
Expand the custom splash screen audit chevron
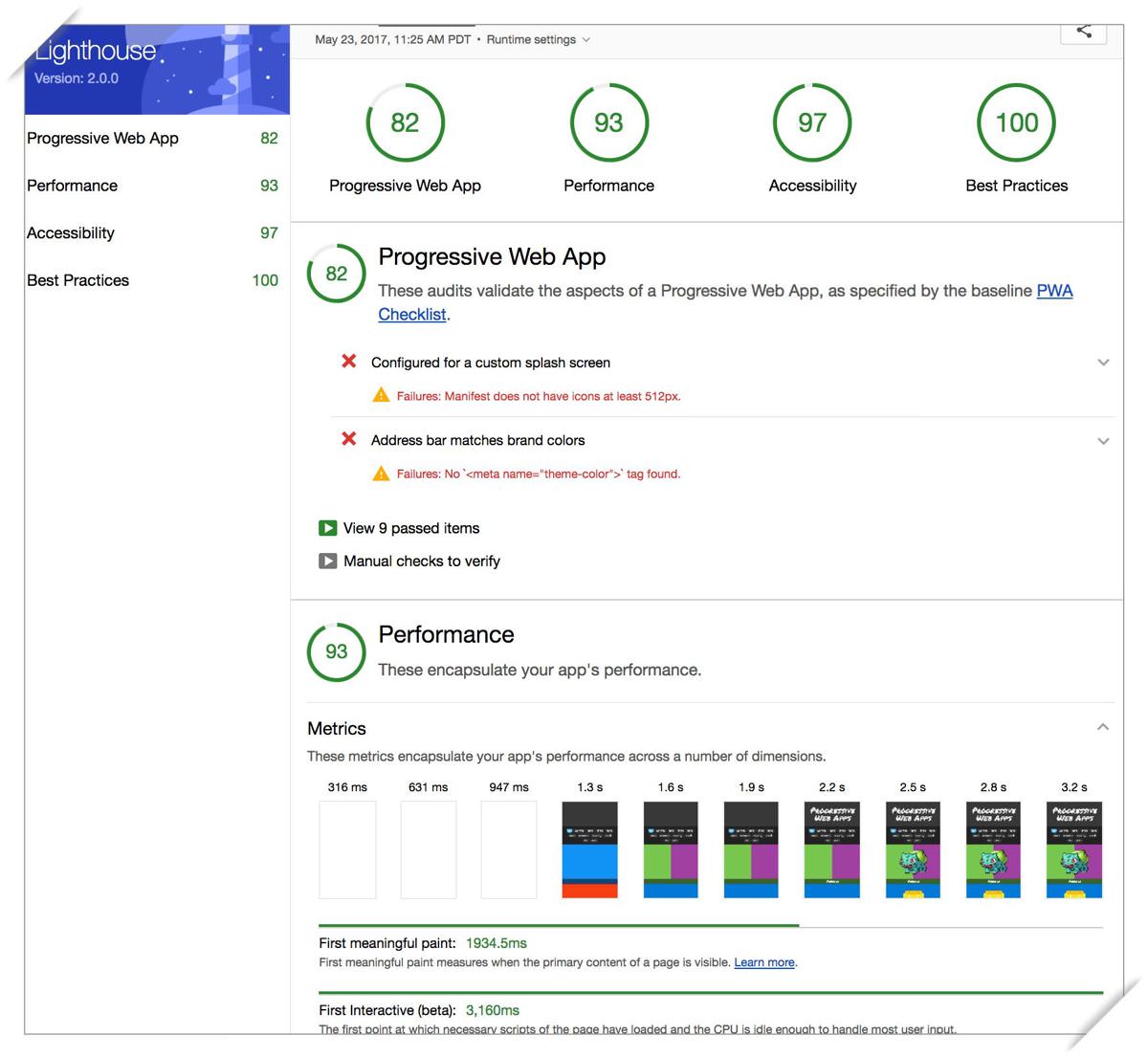(x=1103, y=363)
